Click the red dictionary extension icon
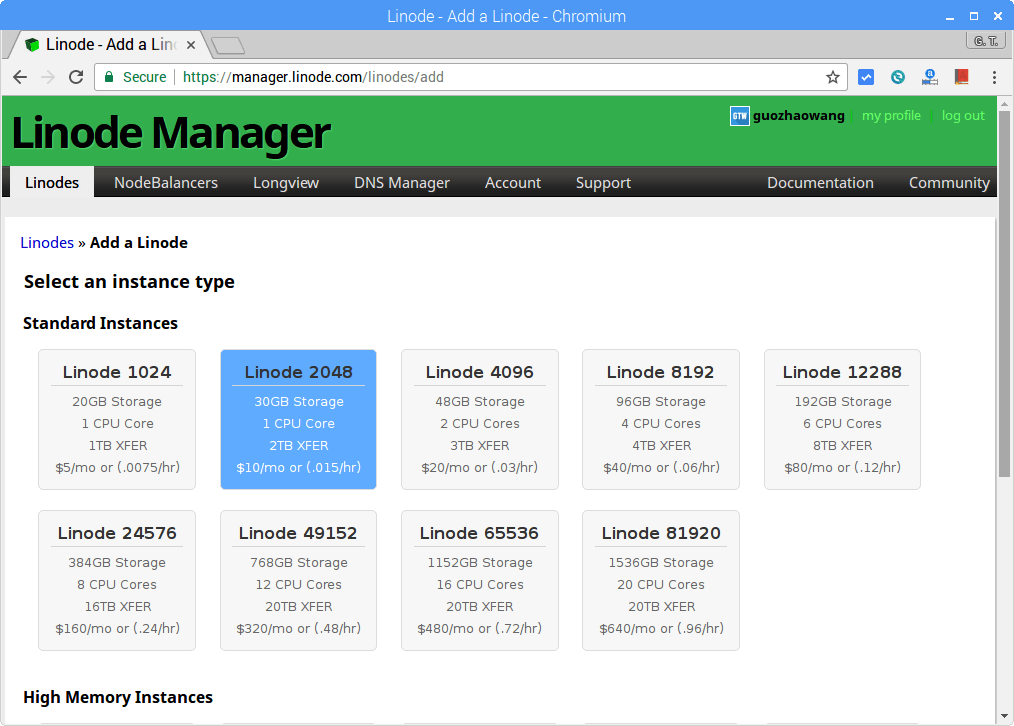Screen dimensions: 1014x726 [961, 77]
